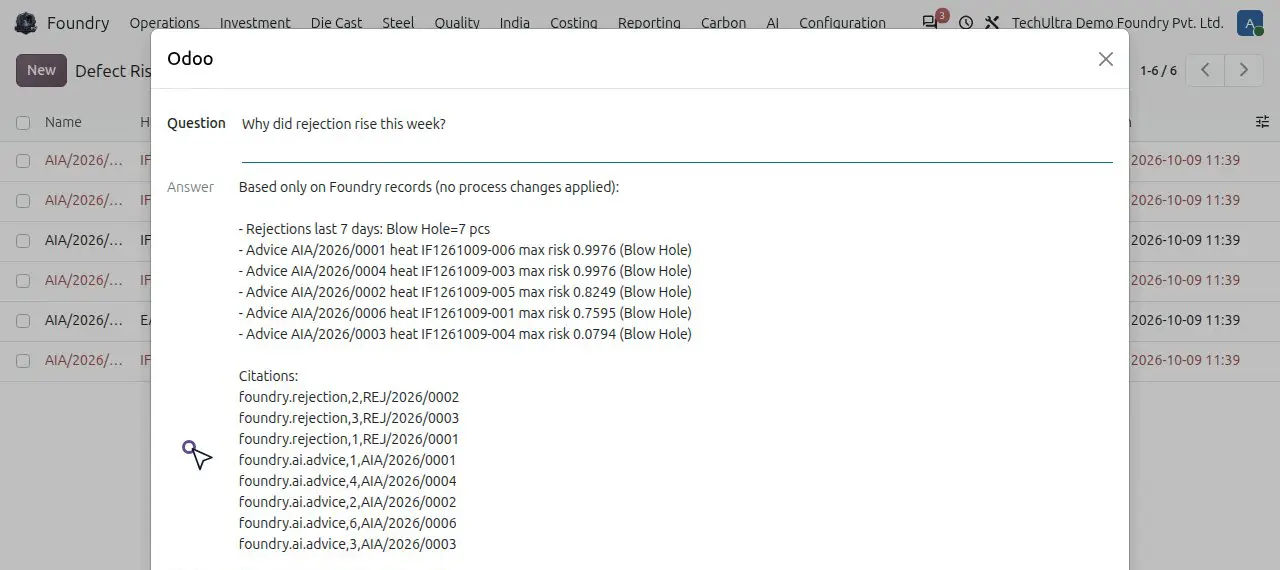The height and width of the screenshot is (570, 1280).
Task: Open the Die Cast menu
Action: click(336, 23)
